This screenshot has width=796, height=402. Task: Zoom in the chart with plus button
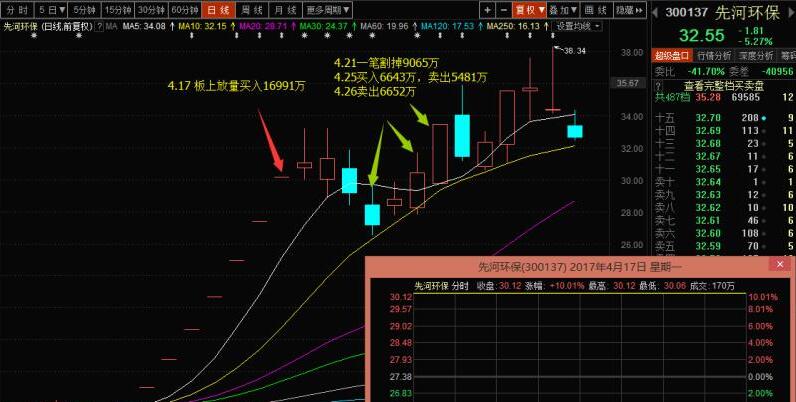pyautogui.click(x=487, y=10)
